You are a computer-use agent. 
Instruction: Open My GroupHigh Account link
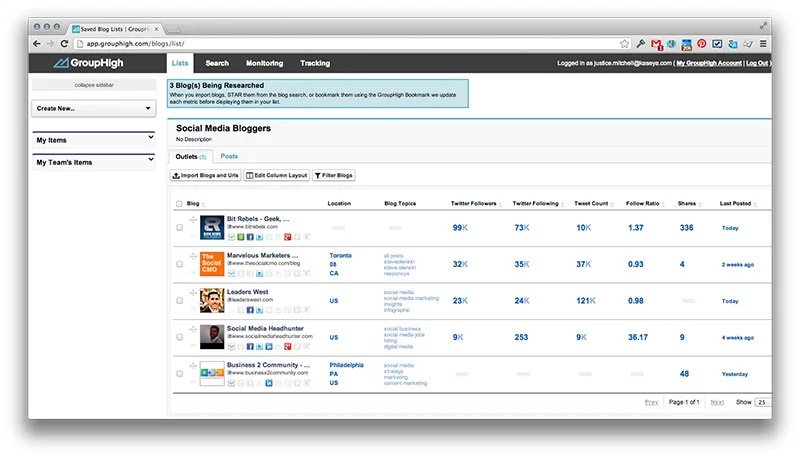click(709, 63)
